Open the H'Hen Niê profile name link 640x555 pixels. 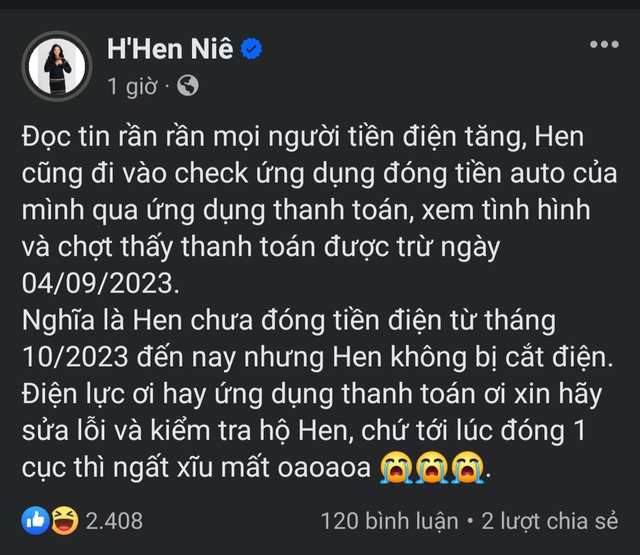coord(168,49)
